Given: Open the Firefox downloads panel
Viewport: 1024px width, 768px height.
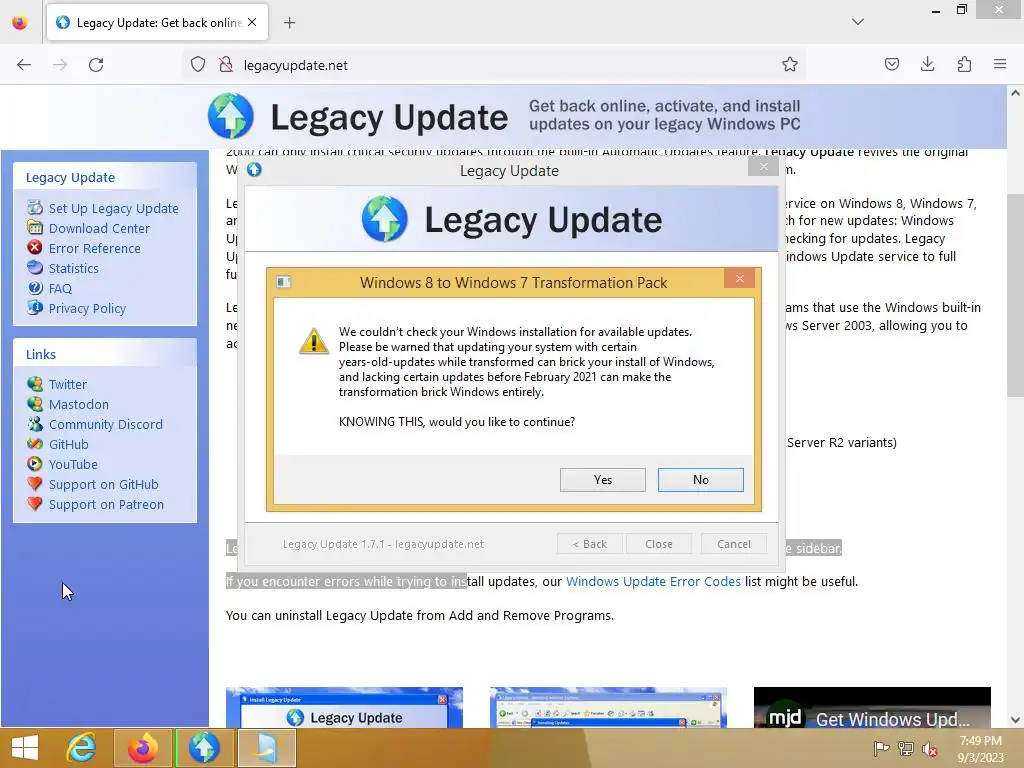Looking at the screenshot, I should point(927,64).
